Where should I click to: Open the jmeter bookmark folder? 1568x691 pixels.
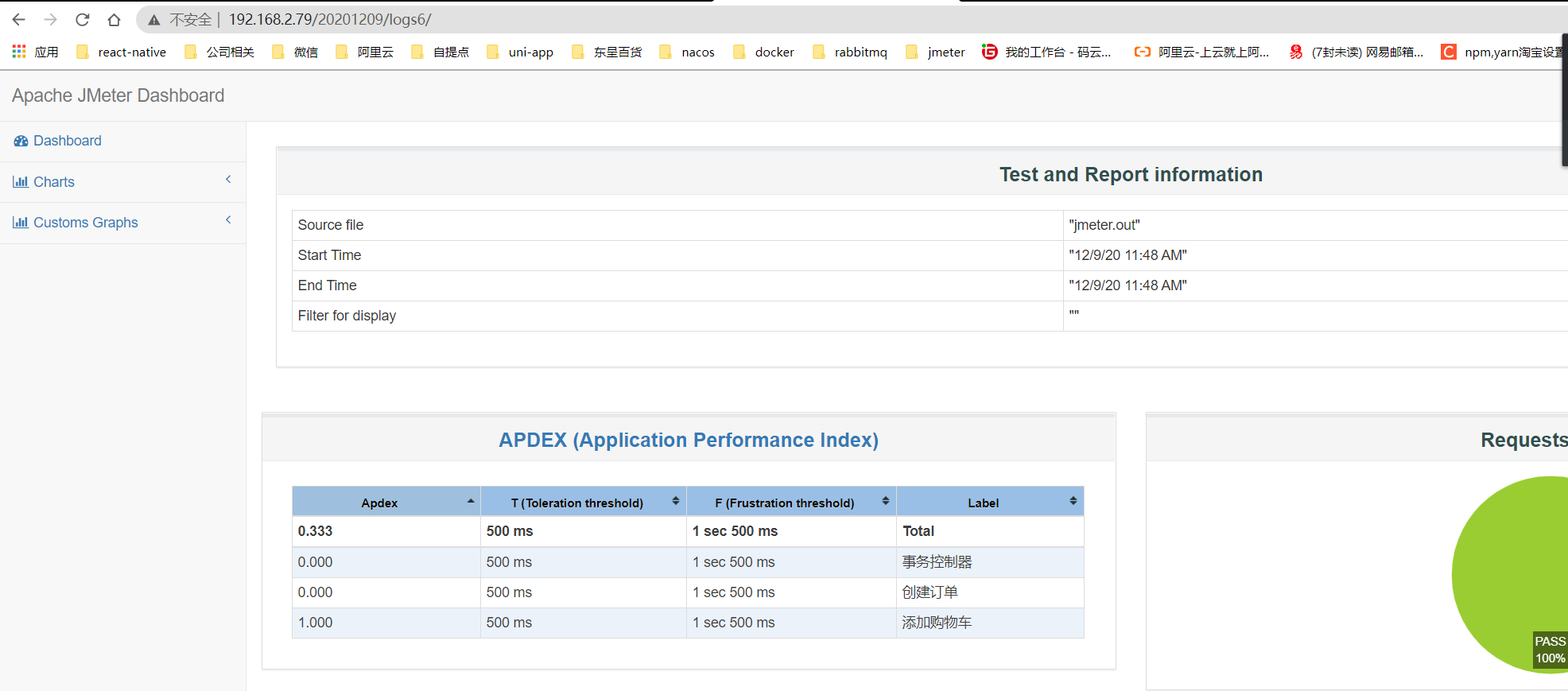936,52
